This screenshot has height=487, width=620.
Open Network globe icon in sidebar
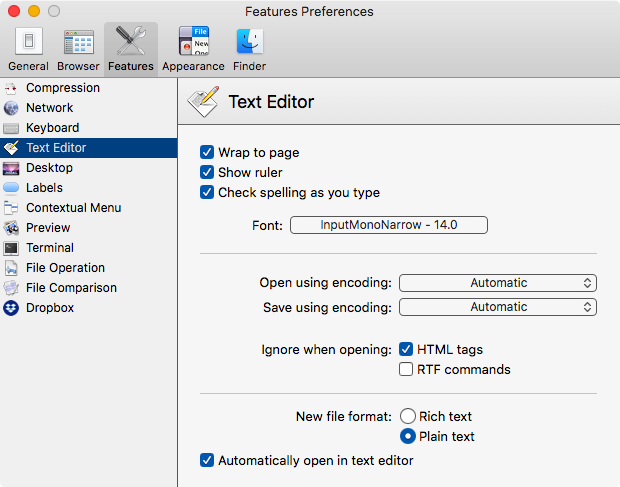coord(11,108)
